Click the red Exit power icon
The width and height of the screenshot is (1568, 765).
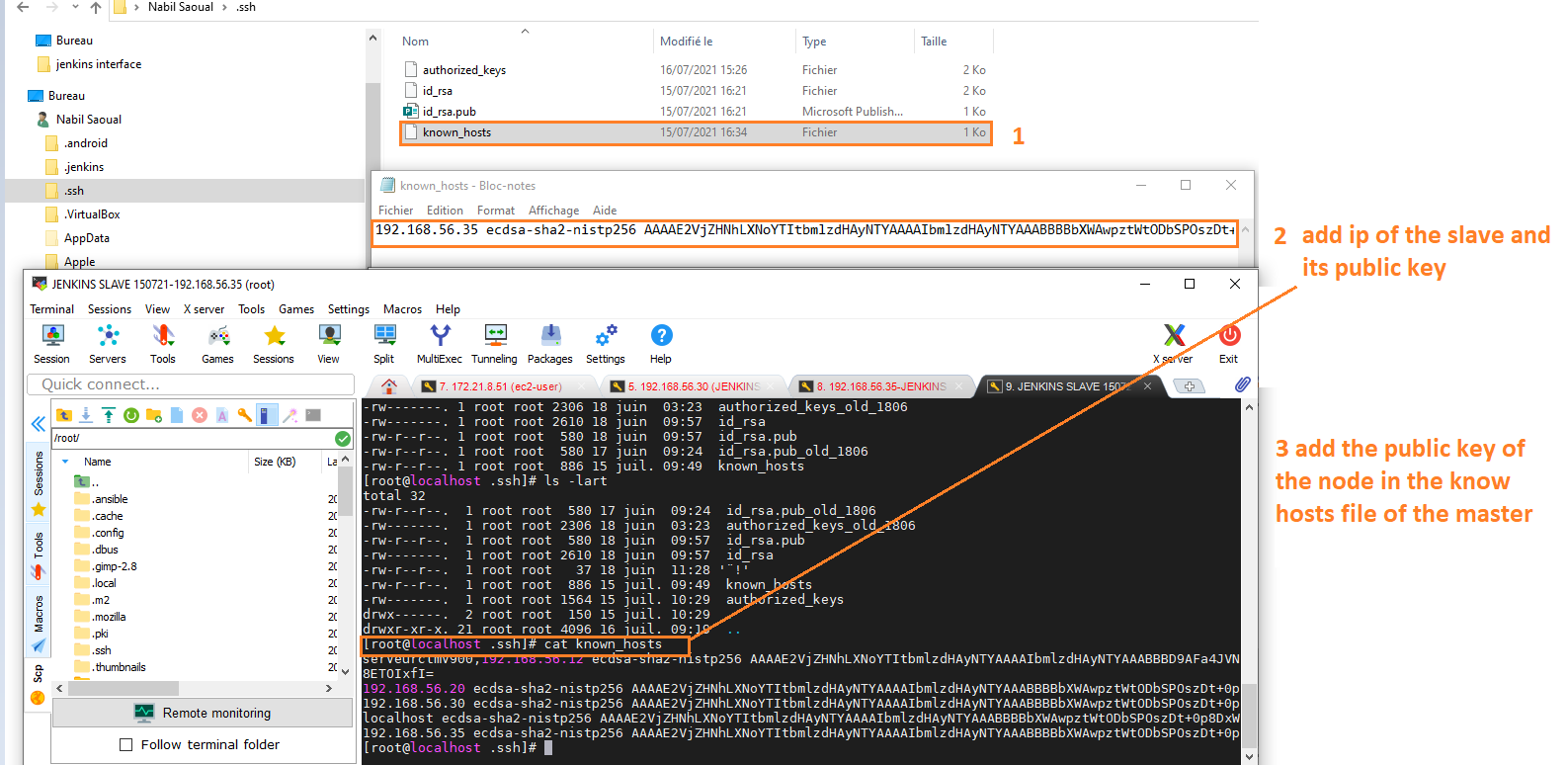tap(1229, 344)
